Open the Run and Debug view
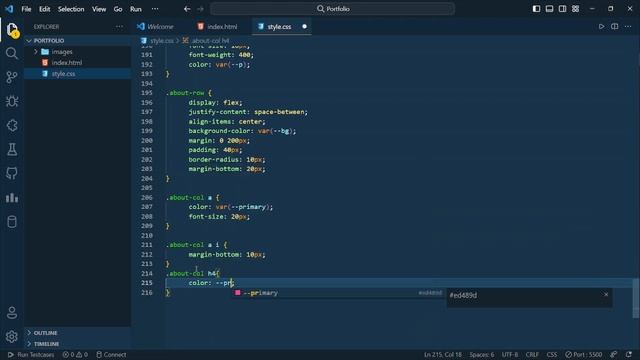This screenshot has height=360, width=640. [x=12, y=101]
